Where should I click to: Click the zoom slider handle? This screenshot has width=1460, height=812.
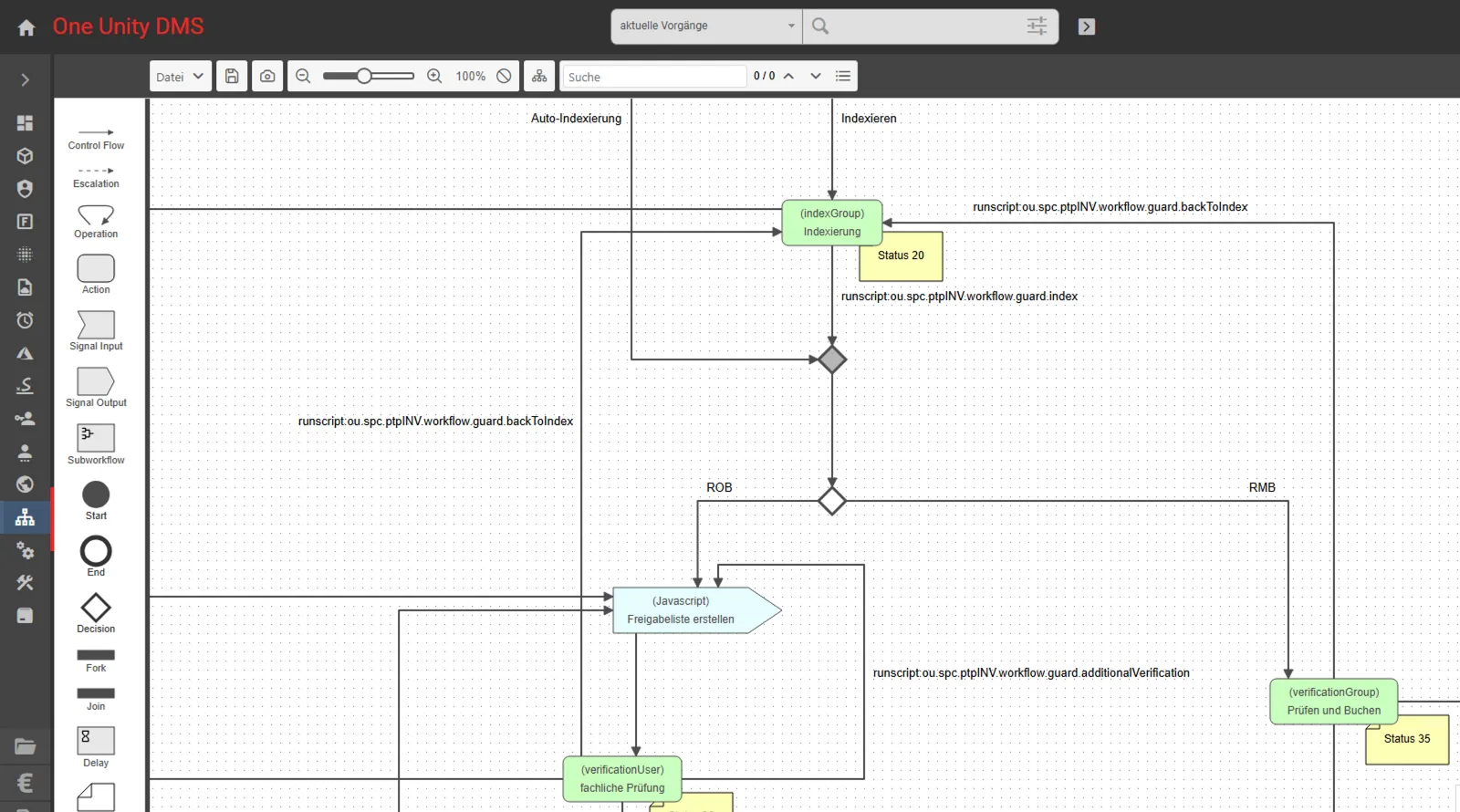click(364, 77)
